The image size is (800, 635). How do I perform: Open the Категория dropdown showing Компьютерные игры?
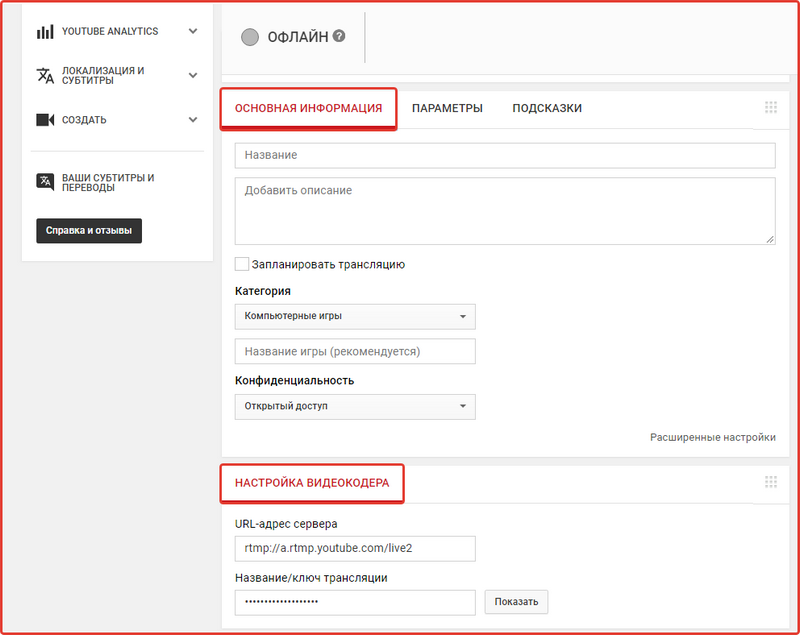[355, 316]
